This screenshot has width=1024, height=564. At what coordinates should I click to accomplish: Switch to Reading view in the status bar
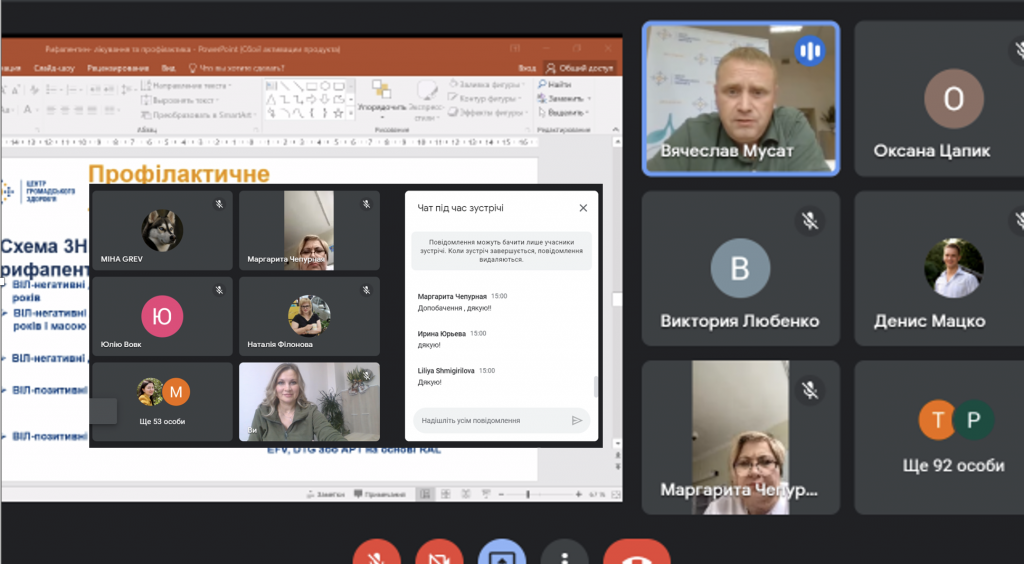[x=466, y=495]
